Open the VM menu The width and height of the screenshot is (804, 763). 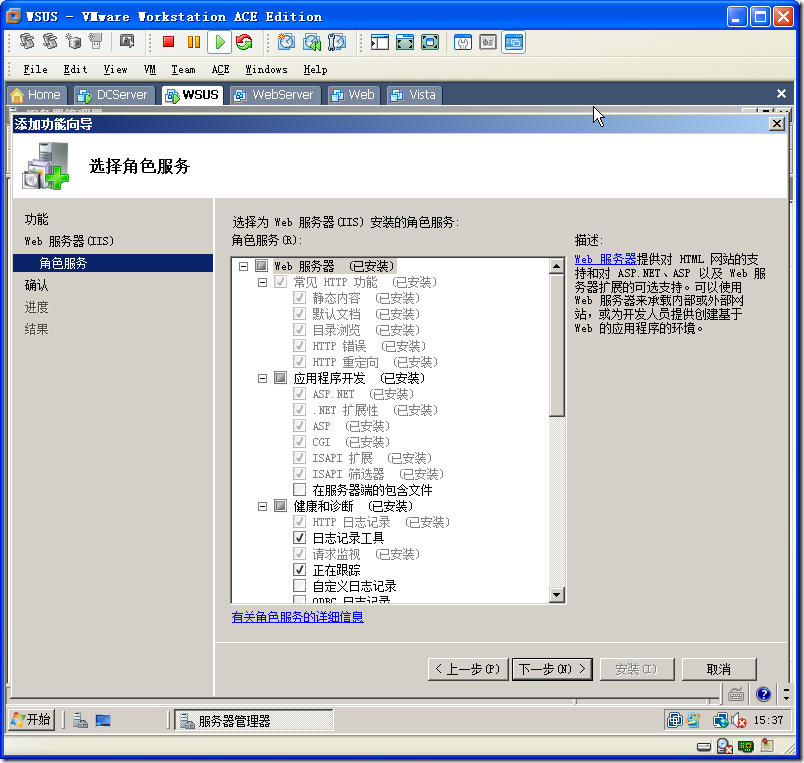tap(150, 69)
